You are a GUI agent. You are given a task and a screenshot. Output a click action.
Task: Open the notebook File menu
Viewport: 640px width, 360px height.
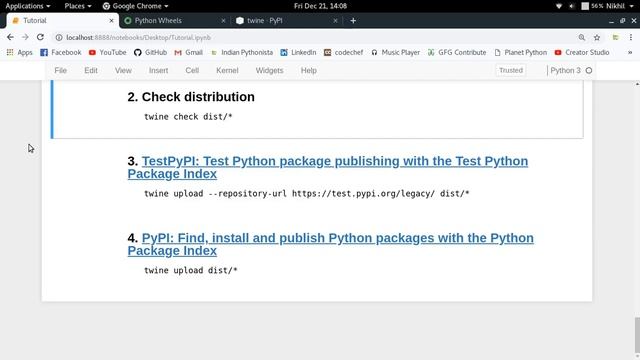tap(60, 71)
